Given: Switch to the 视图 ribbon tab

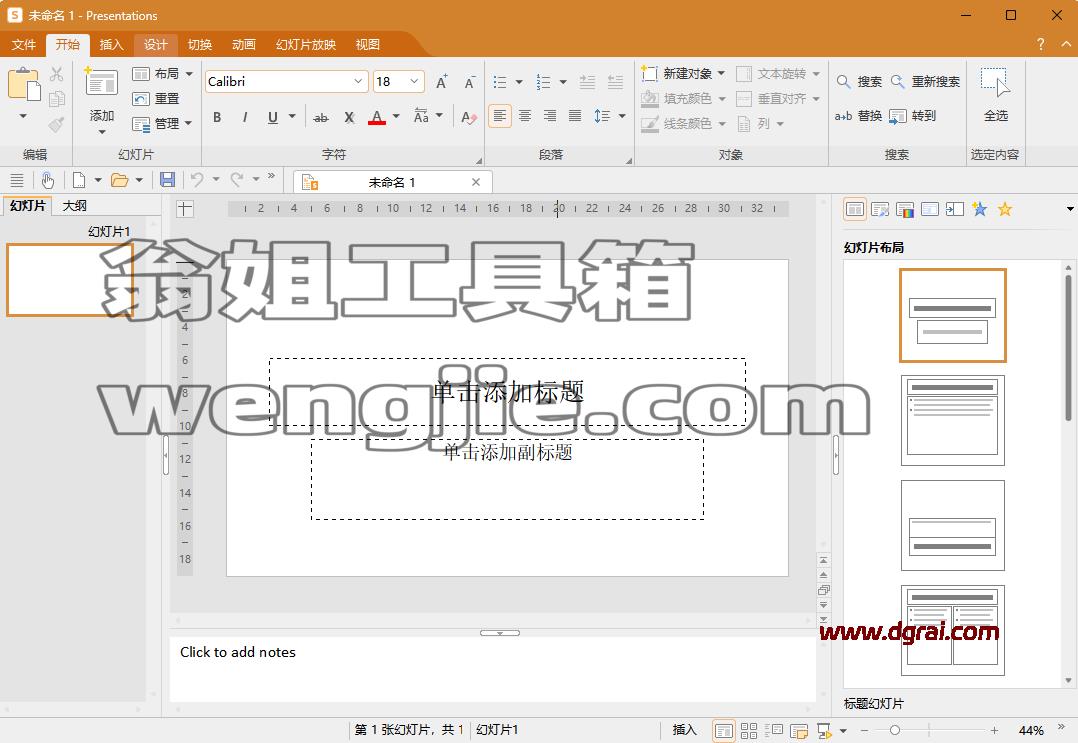Looking at the screenshot, I should (368, 45).
